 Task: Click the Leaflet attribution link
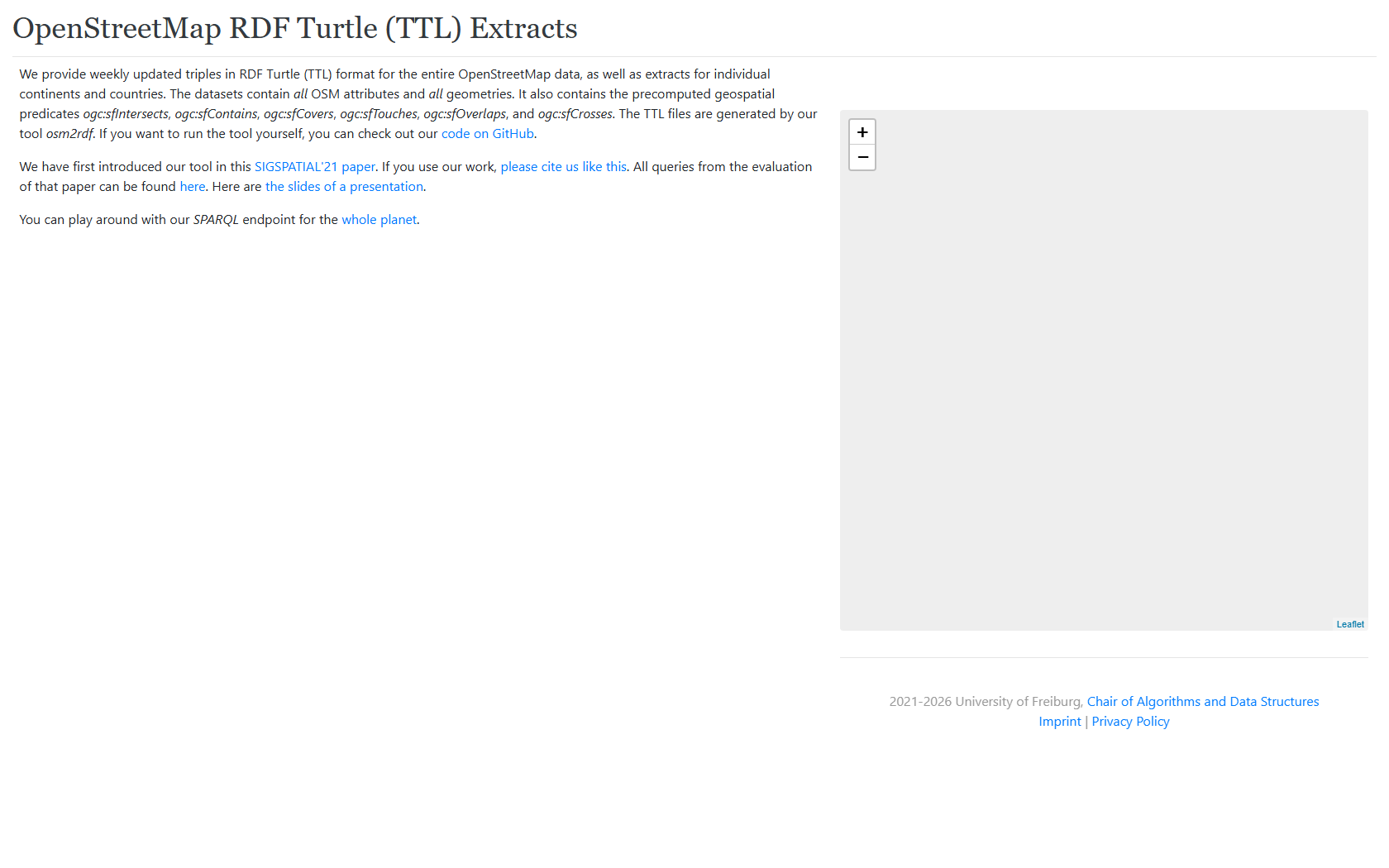point(1350,624)
